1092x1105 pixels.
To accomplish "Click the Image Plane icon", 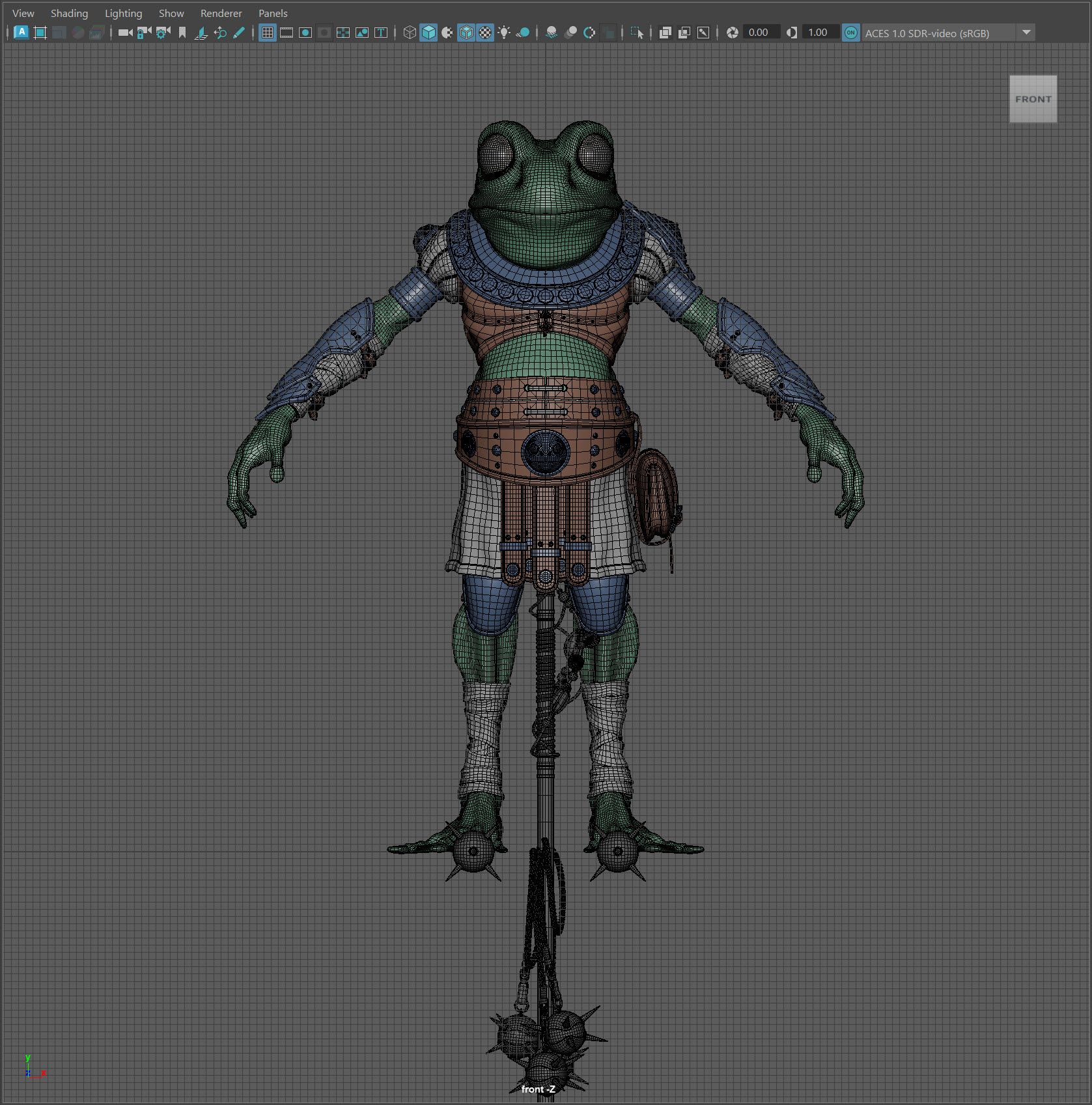I will 201,33.
